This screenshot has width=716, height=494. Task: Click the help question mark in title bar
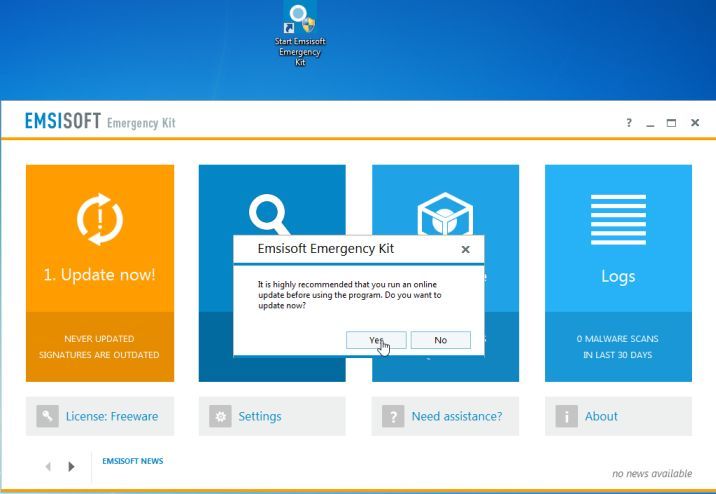click(x=629, y=123)
